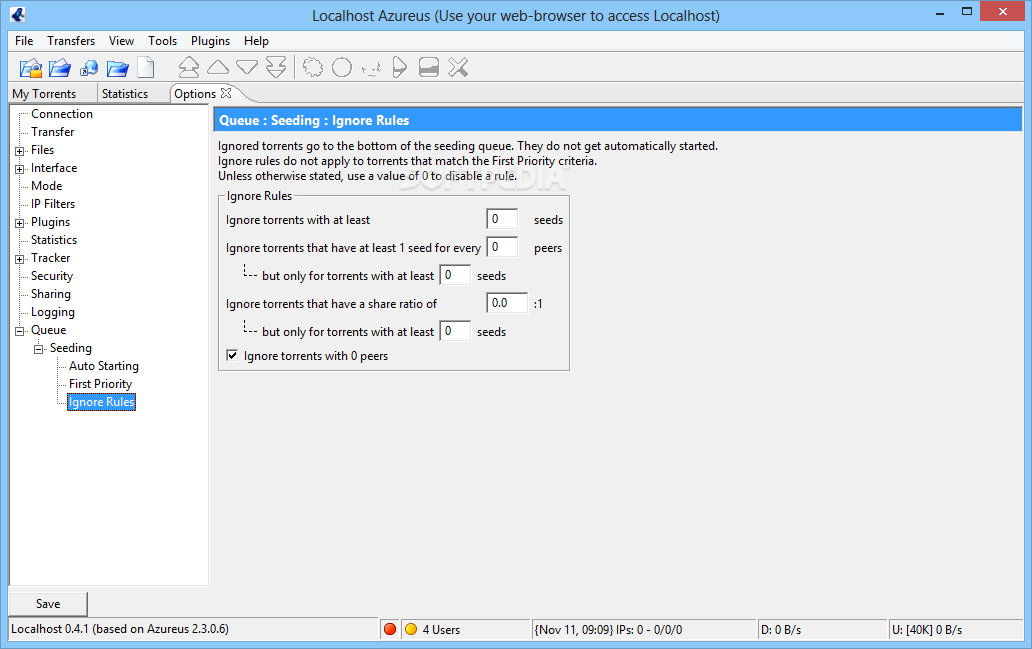Open the File menu
The image size is (1032, 649).
(x=24, y=41)
